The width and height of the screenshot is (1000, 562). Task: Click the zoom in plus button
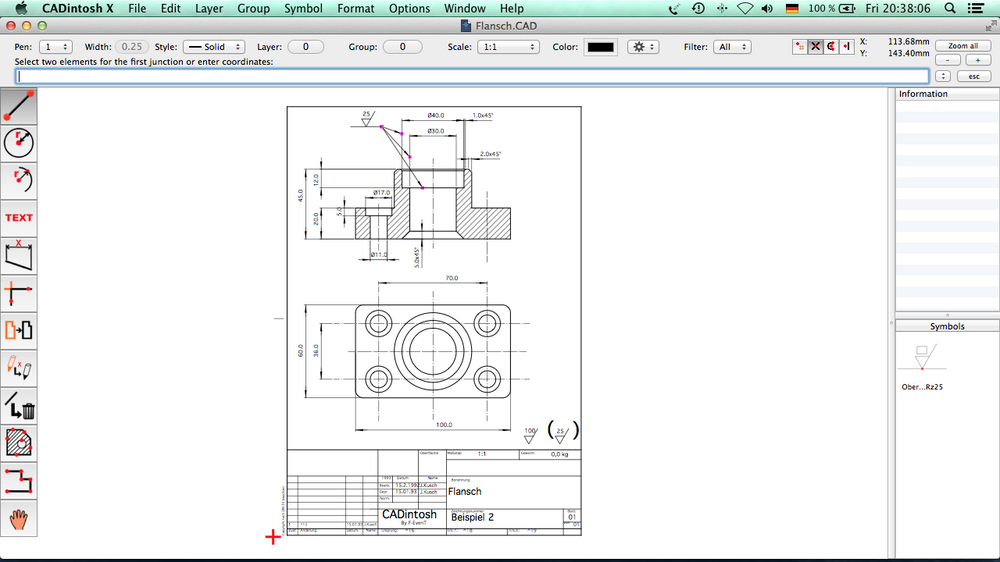978,60
